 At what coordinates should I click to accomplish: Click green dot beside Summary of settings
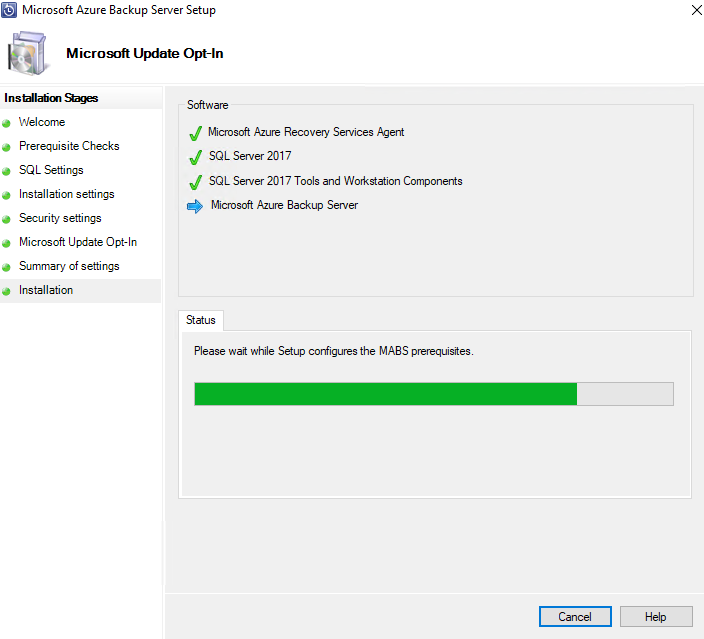[6, 268]
